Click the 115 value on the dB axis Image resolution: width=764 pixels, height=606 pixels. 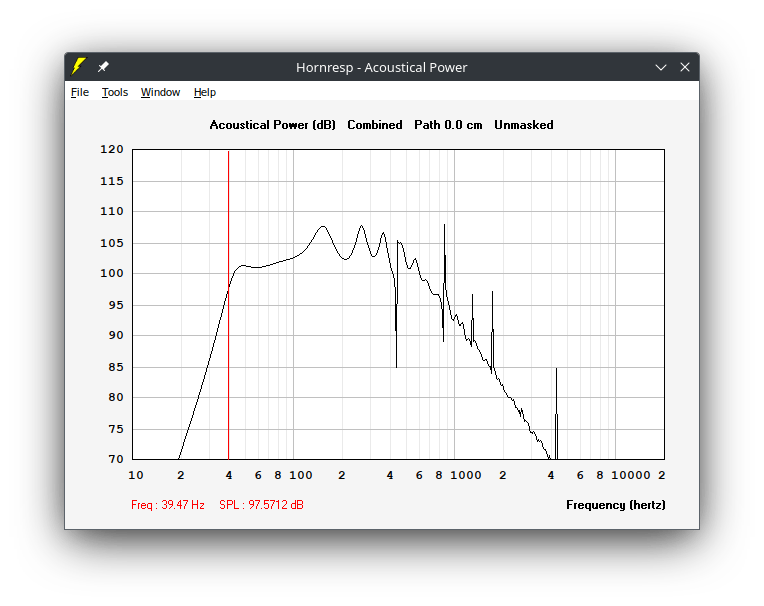(112, 181)
